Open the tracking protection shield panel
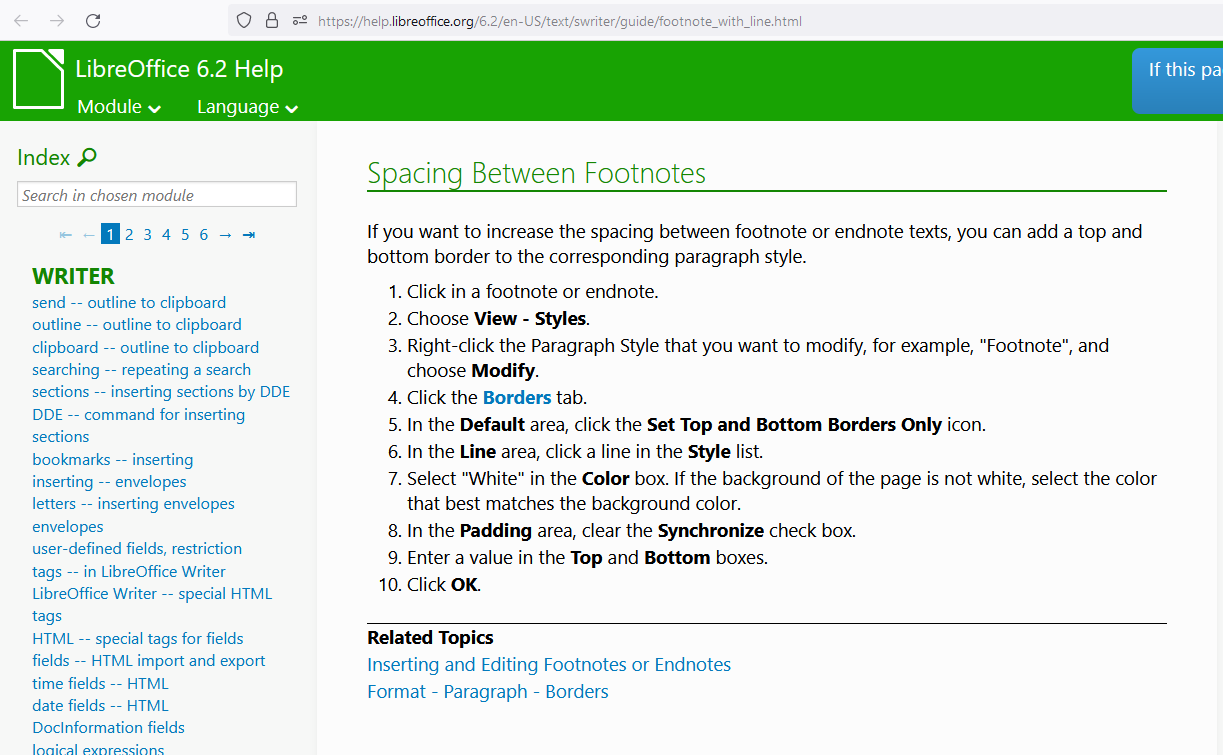The width and height of the screenshot is (1223, 755). click(240, 20)
